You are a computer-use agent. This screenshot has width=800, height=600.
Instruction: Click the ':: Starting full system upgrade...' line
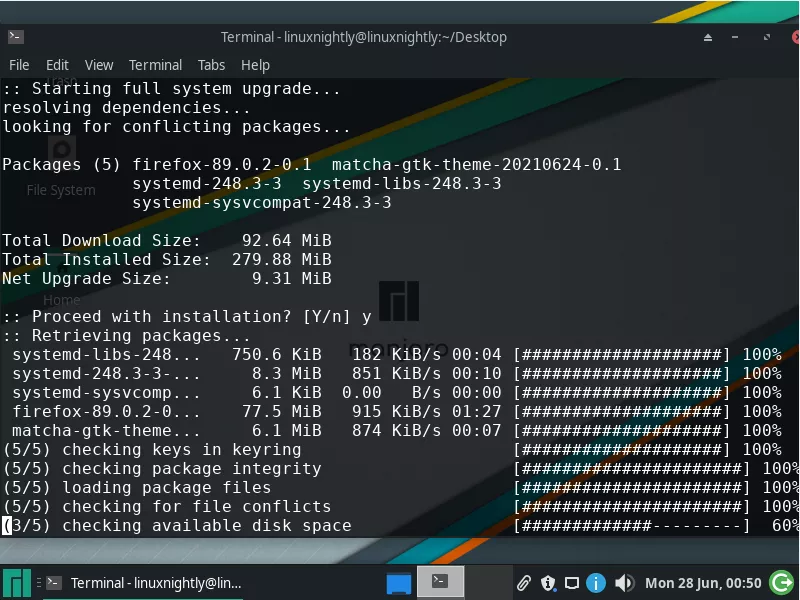click(171, 89)
